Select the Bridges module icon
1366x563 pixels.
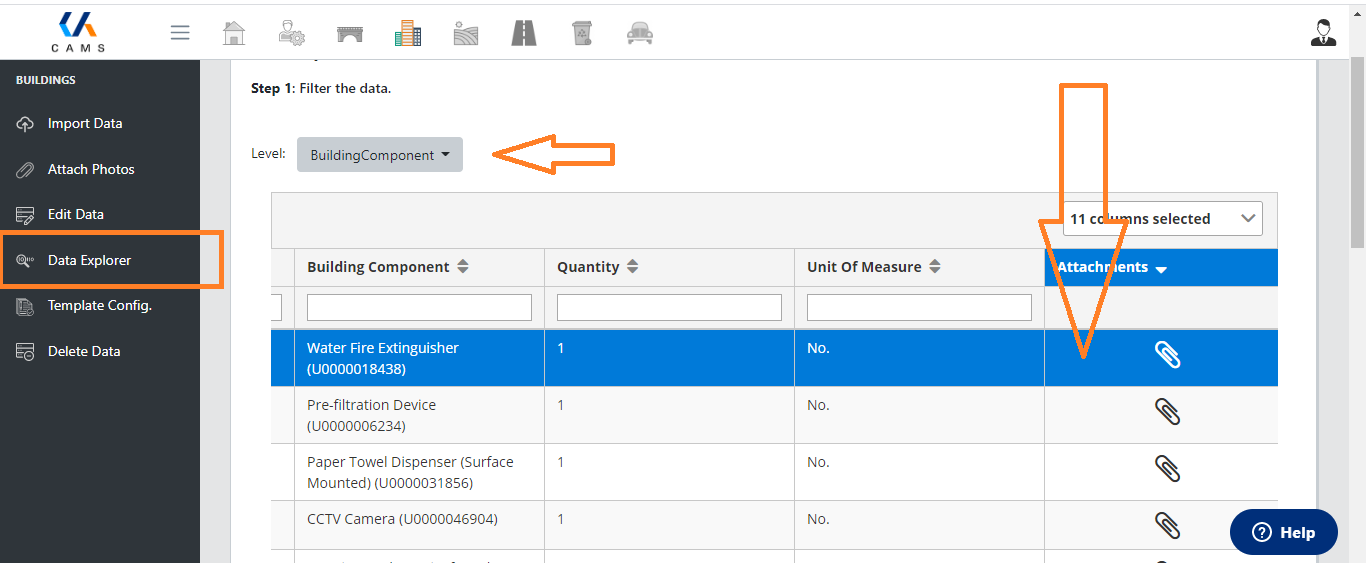pyautogui.click(x=350, y=33)
